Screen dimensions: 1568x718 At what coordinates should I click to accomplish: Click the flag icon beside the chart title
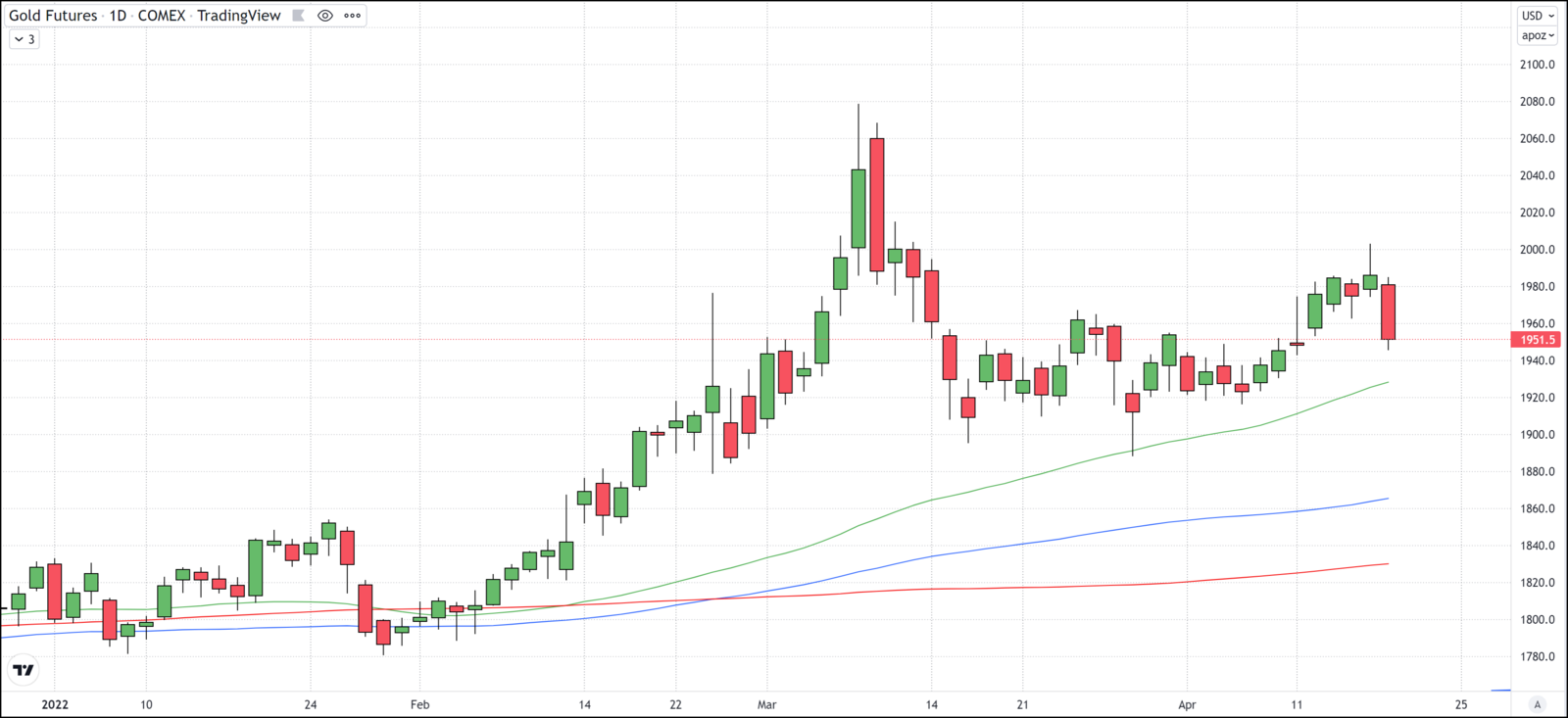(x=299, y=16)
